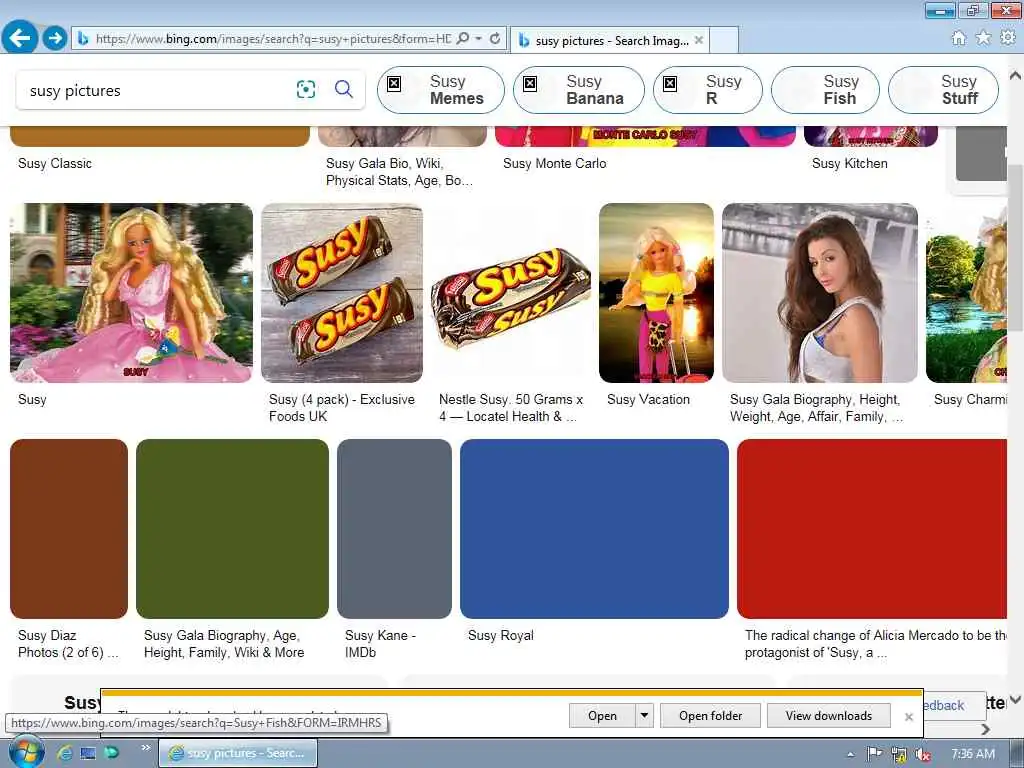This screenshot has width=1024, height=768.
Task: Open the Windows Start menu
Action: point(26,752)
